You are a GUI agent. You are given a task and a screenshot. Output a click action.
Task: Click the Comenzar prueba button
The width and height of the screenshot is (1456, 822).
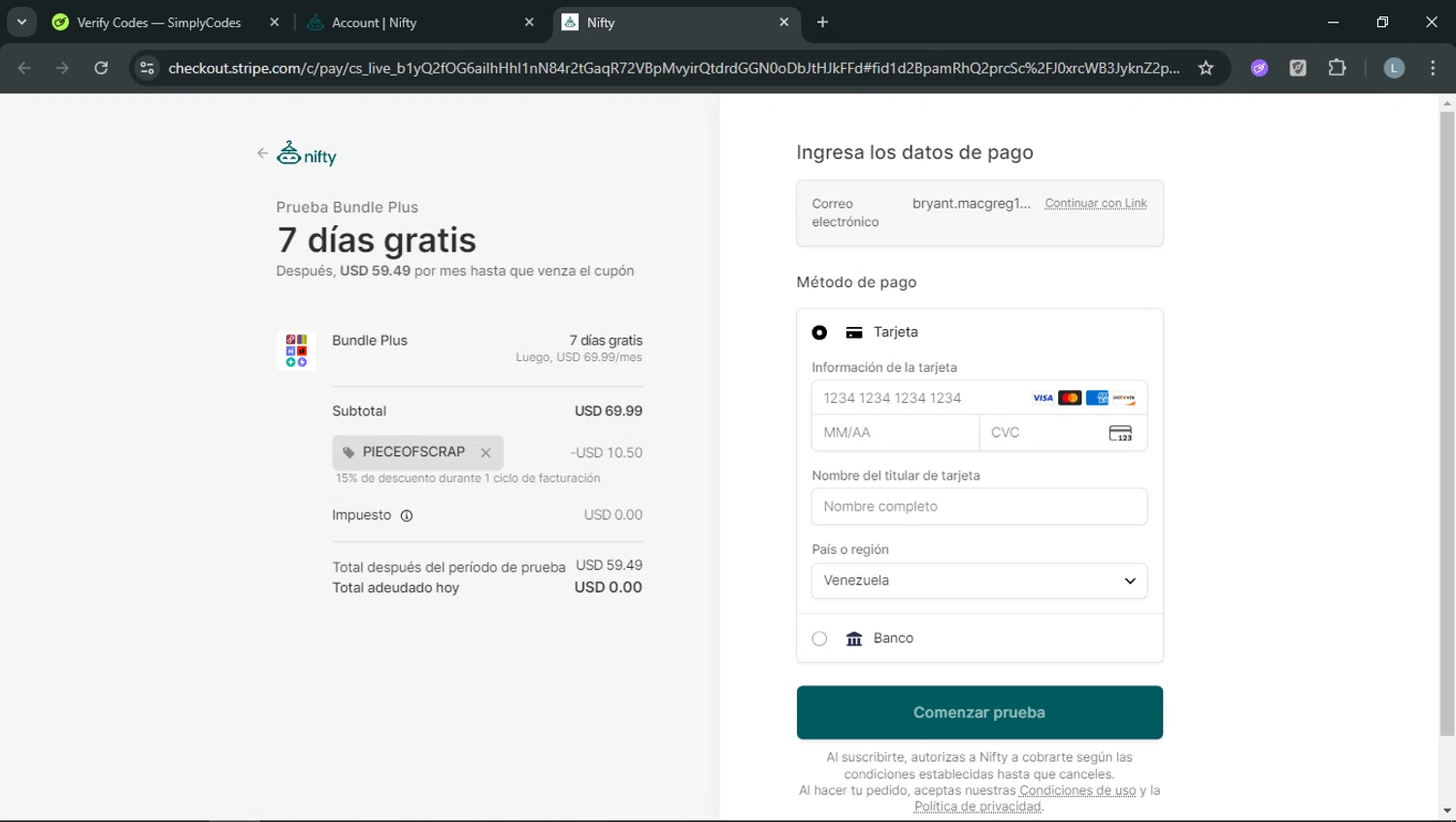click(979, 712)
